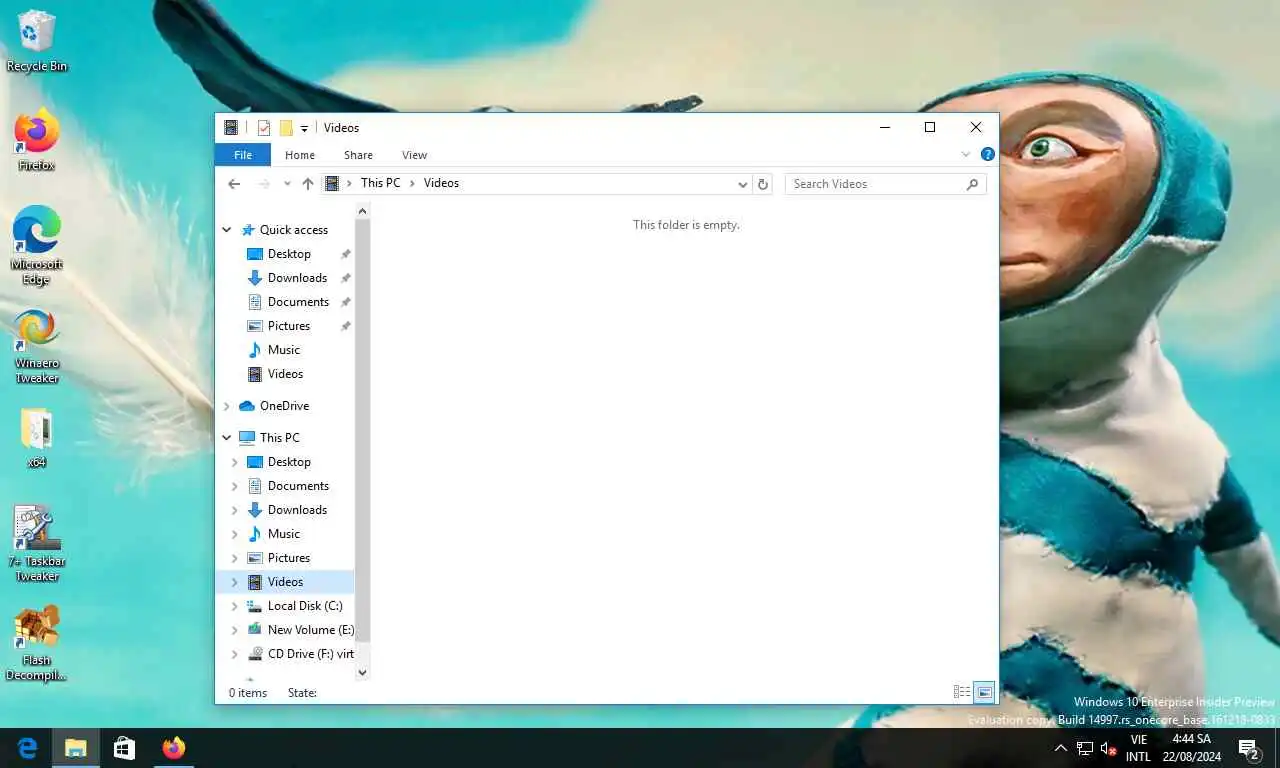1280x768 pixels.
Task: Open the Home ribbon tab
Action: (x=300, y=155)
